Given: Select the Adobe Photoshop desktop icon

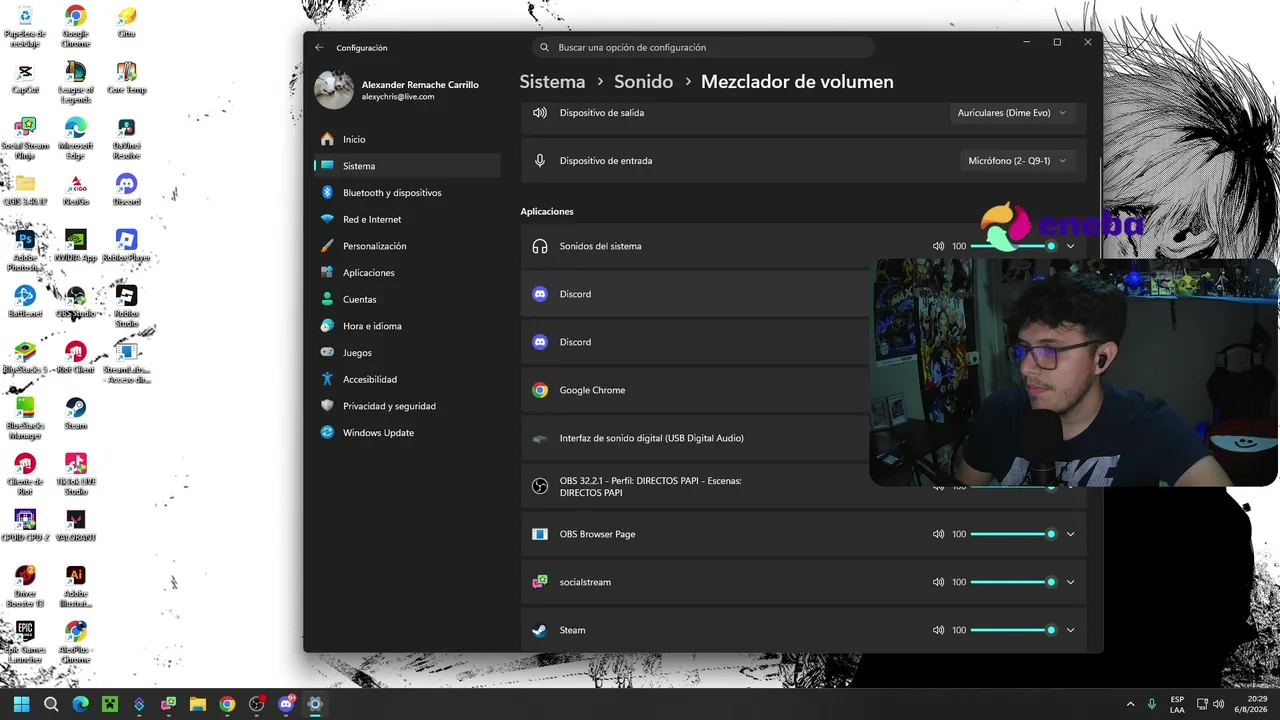Looking at the screenshot, I should (25, 251).
